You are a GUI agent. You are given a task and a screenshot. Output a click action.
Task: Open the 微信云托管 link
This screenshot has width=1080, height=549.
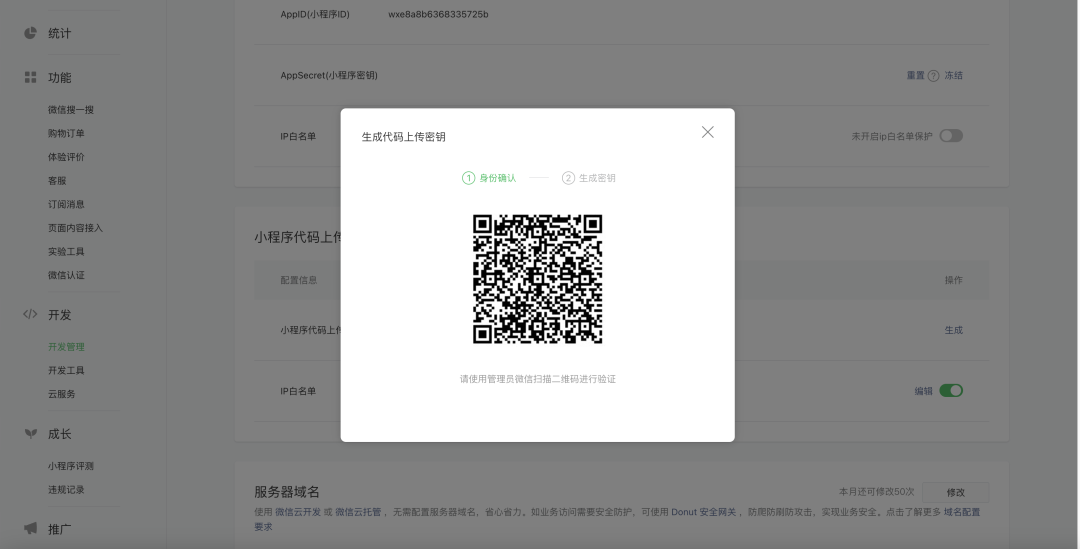tap(358, 512)
